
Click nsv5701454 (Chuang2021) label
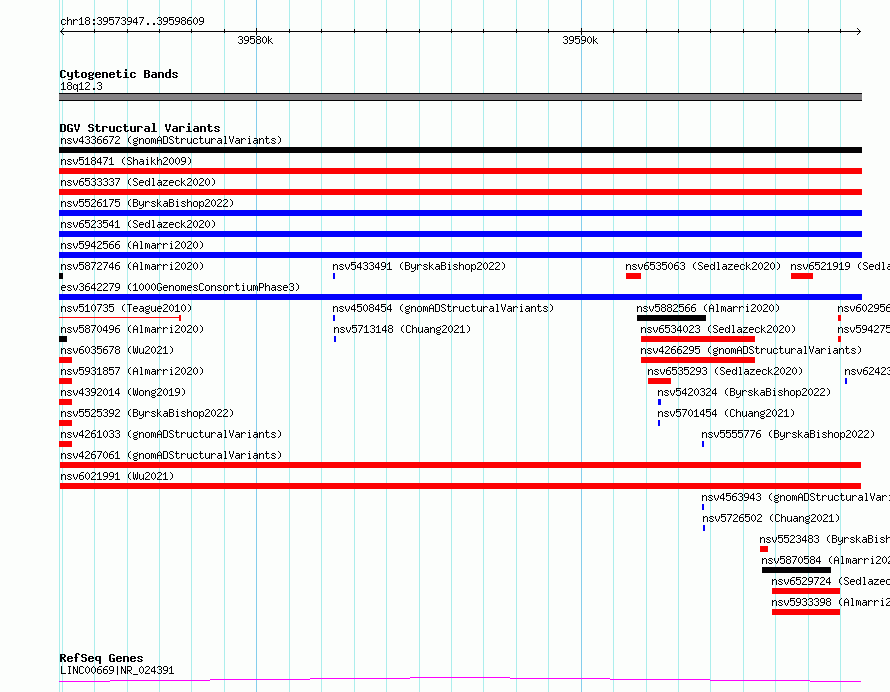(x=726, y=413)
